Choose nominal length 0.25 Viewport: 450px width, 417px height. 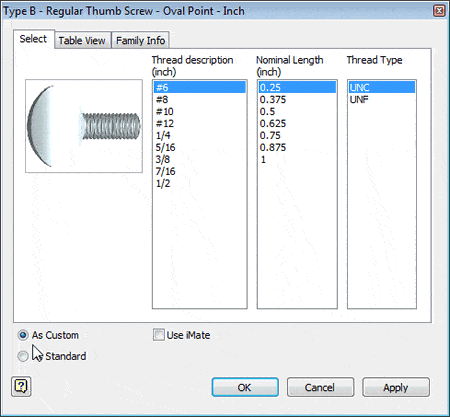pyautogui.click(x=297, y=88)
